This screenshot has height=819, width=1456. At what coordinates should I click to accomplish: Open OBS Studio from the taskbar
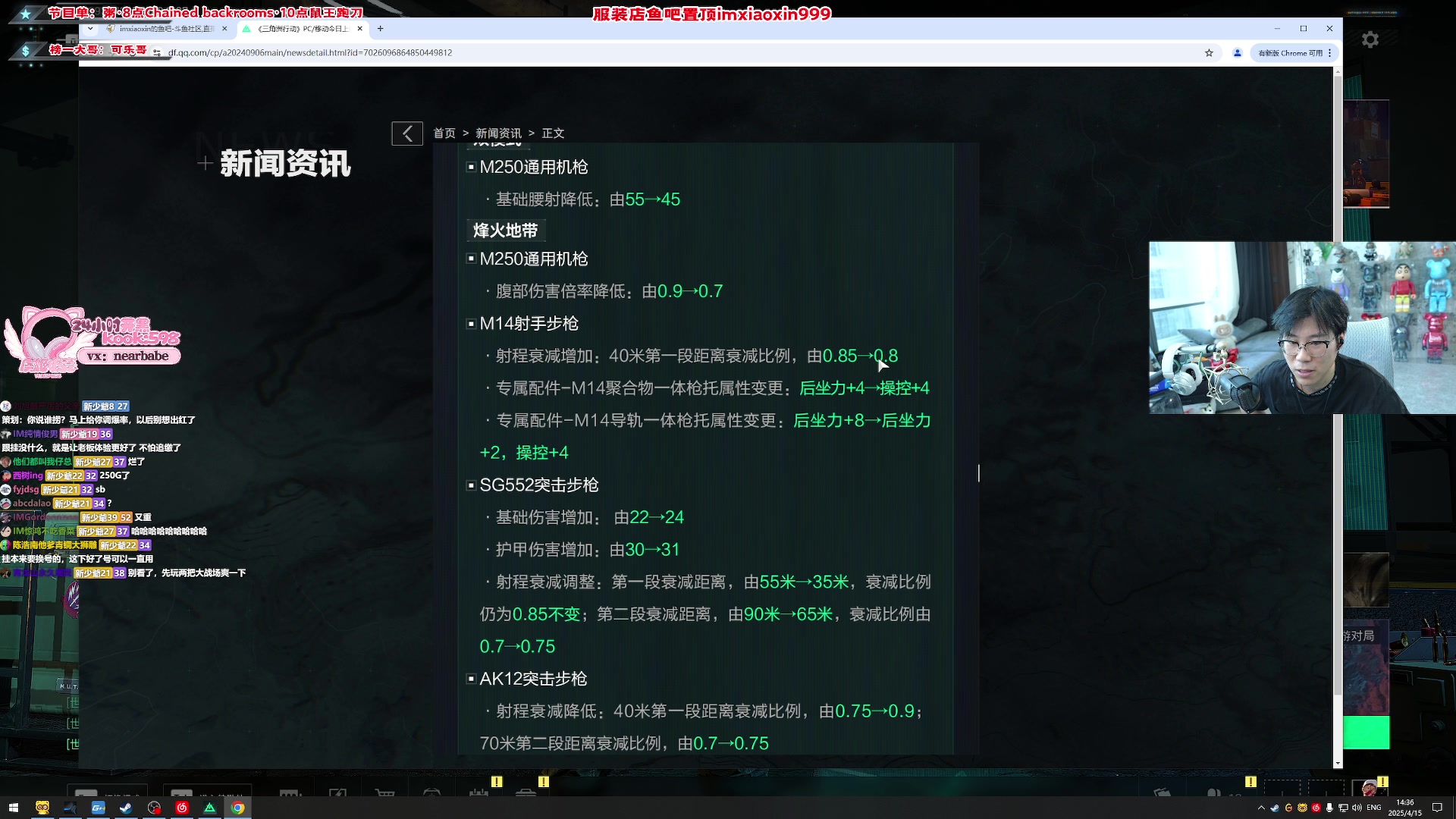[154, 808]
